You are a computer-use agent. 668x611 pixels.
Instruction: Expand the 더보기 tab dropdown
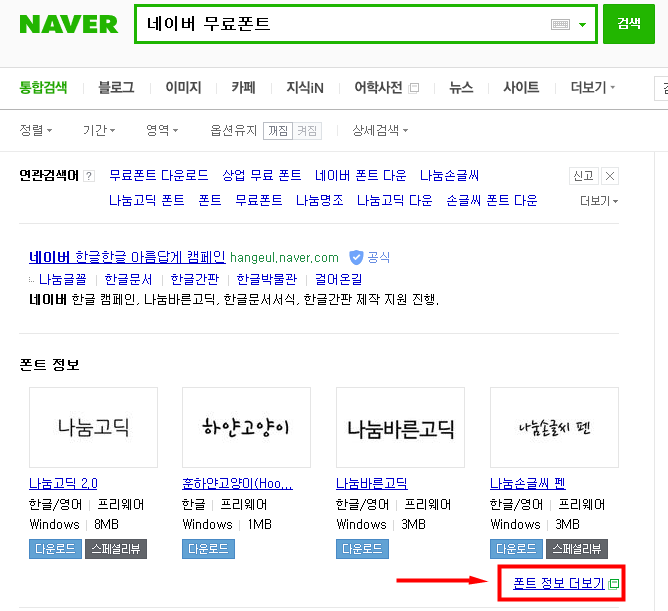(x=593, y=87)
